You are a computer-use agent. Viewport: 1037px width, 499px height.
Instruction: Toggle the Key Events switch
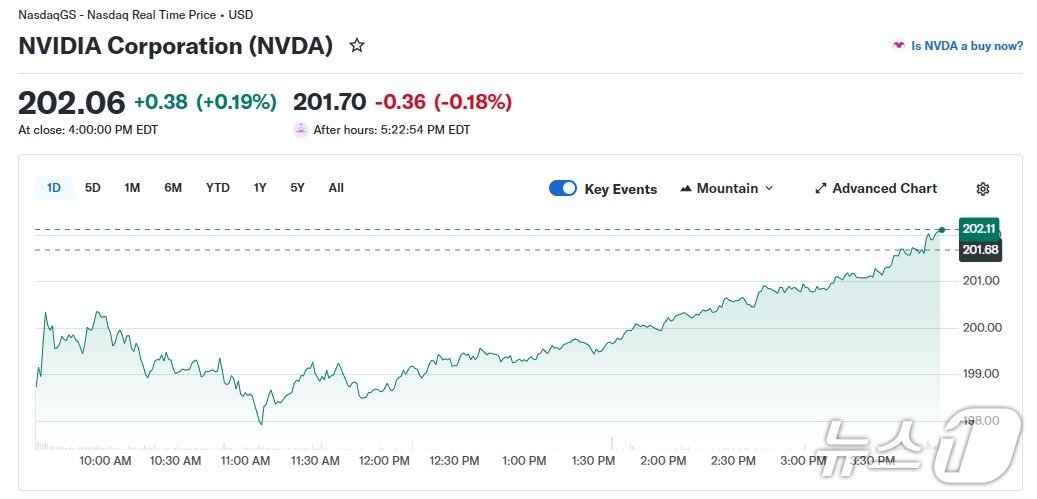tap(563, 189)
